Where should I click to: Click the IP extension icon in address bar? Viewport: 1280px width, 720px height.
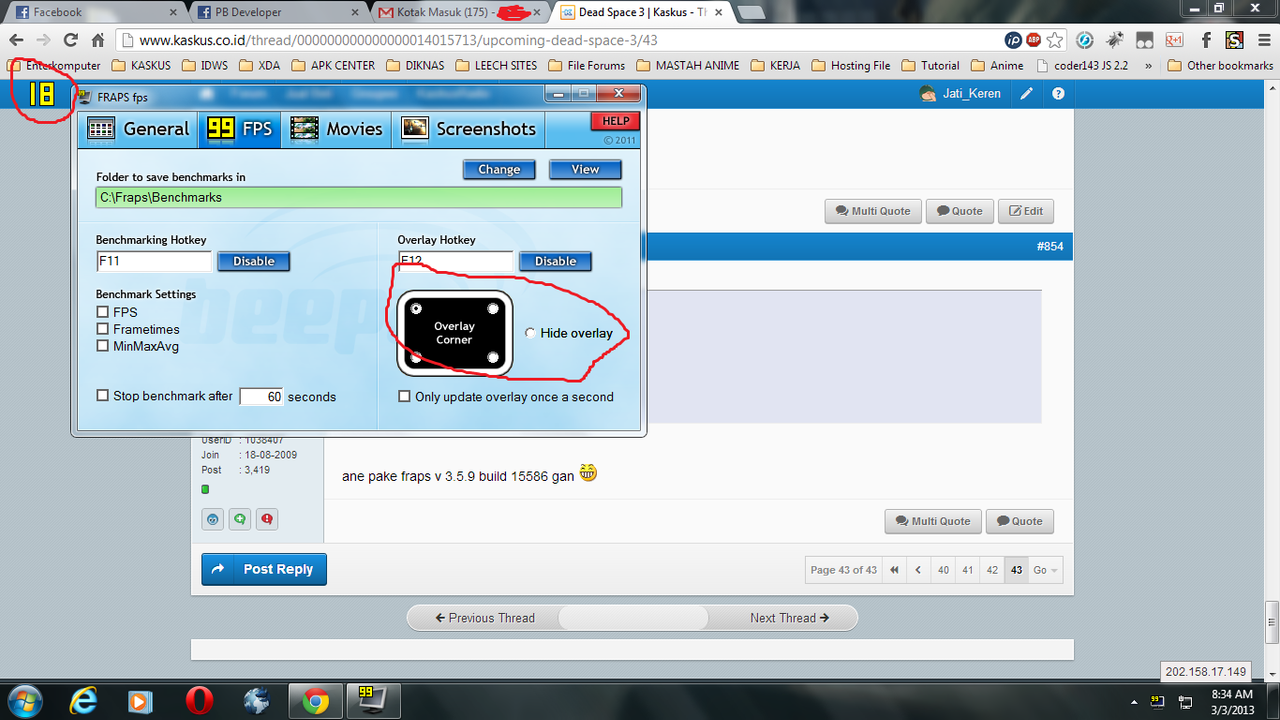tap(1014, 41)
